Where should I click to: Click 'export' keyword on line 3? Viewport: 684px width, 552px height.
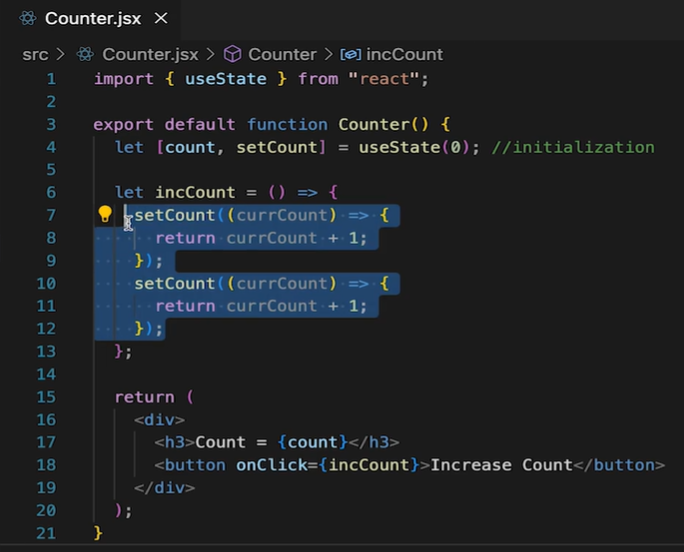(x=123, y=124)
